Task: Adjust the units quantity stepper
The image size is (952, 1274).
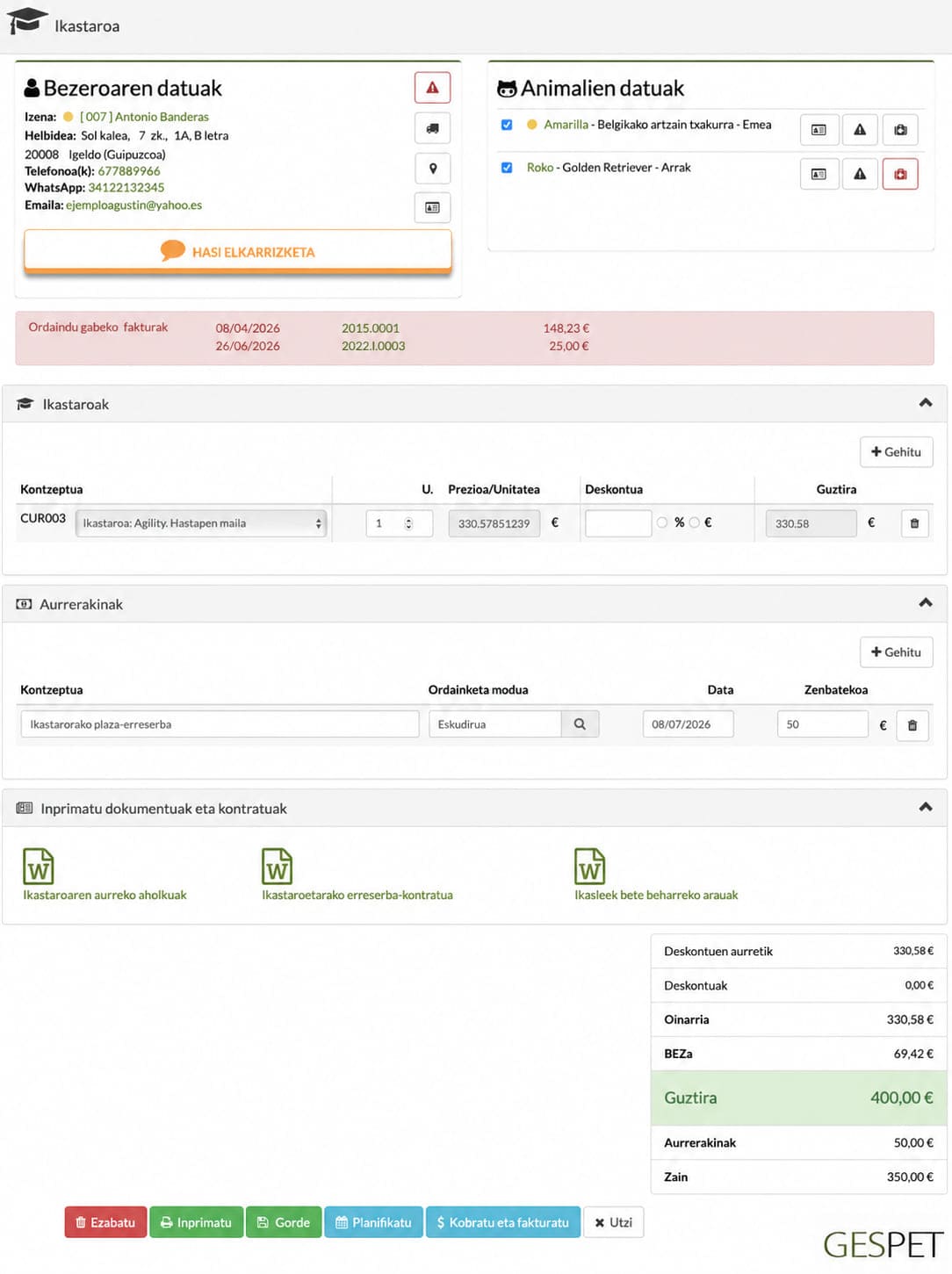Action: [x=408, y=523]
